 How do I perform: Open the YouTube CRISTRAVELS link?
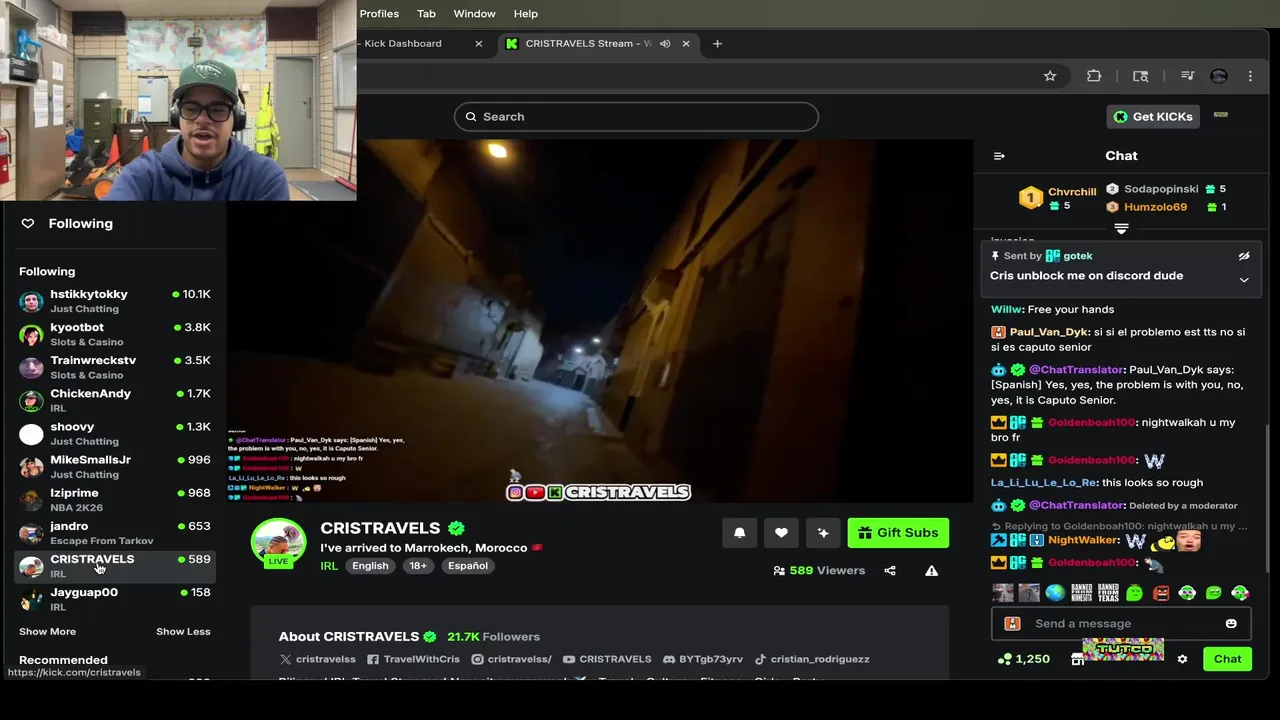click(x=607, y=659)
